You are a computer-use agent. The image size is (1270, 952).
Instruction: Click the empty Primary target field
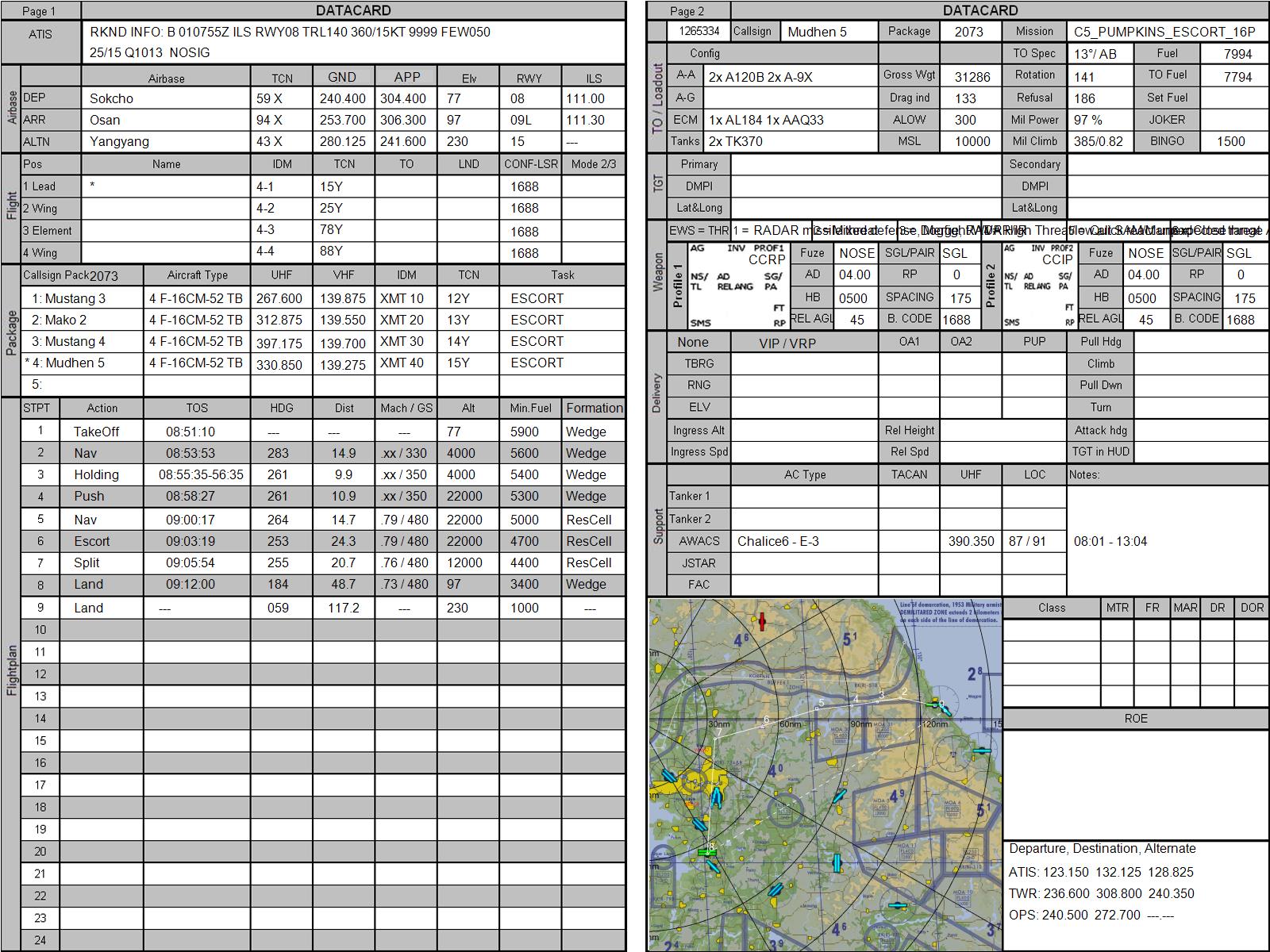click(x=864, y=164)
